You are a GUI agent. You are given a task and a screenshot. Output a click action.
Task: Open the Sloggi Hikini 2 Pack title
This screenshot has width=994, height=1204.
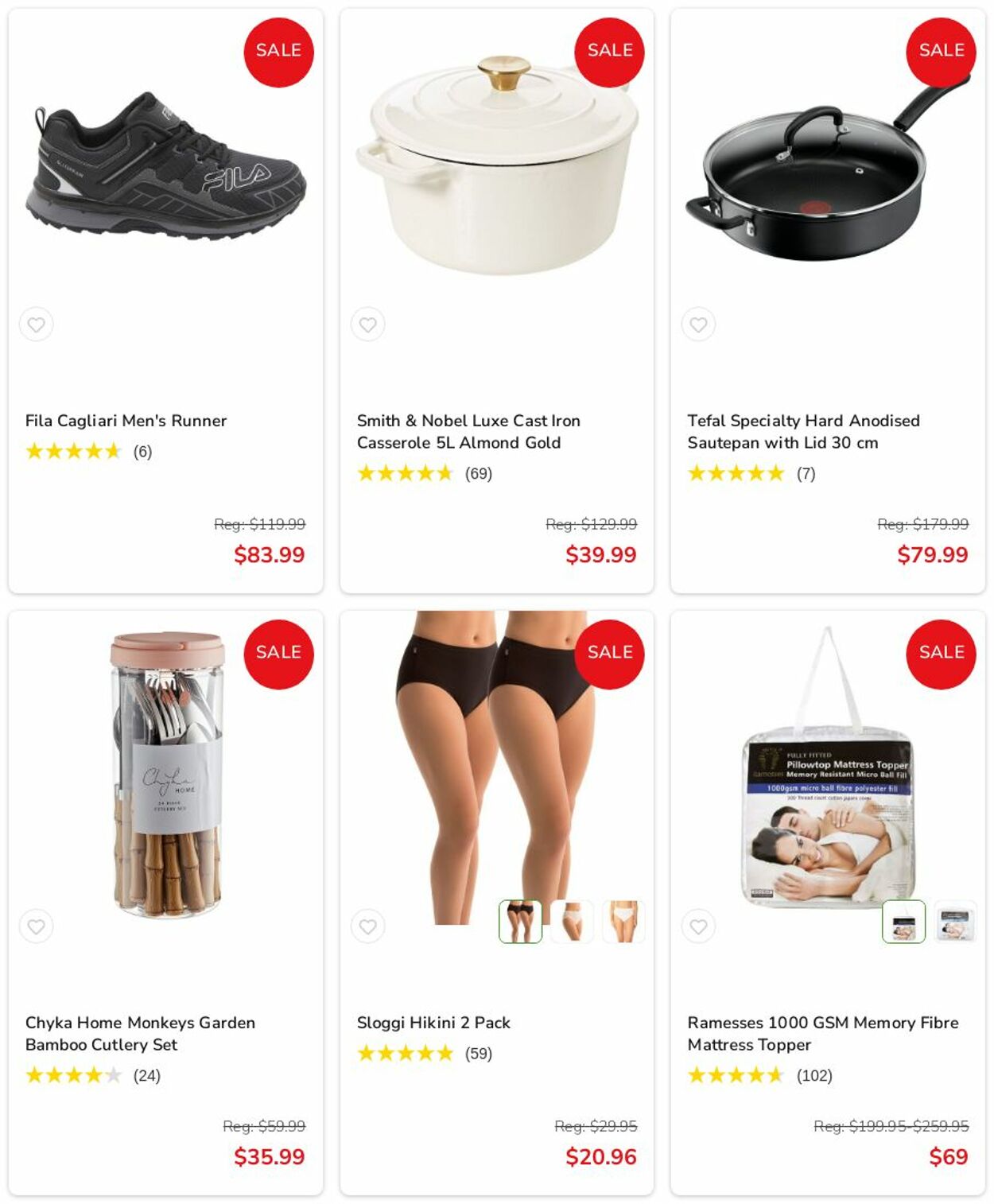(x=433, y=1023)
